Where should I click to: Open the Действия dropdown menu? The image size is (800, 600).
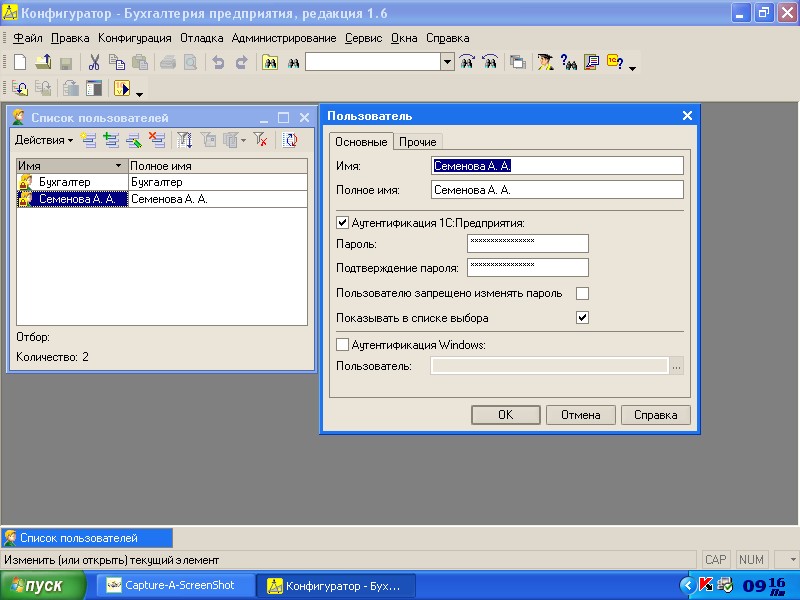[x=44, y=140]
